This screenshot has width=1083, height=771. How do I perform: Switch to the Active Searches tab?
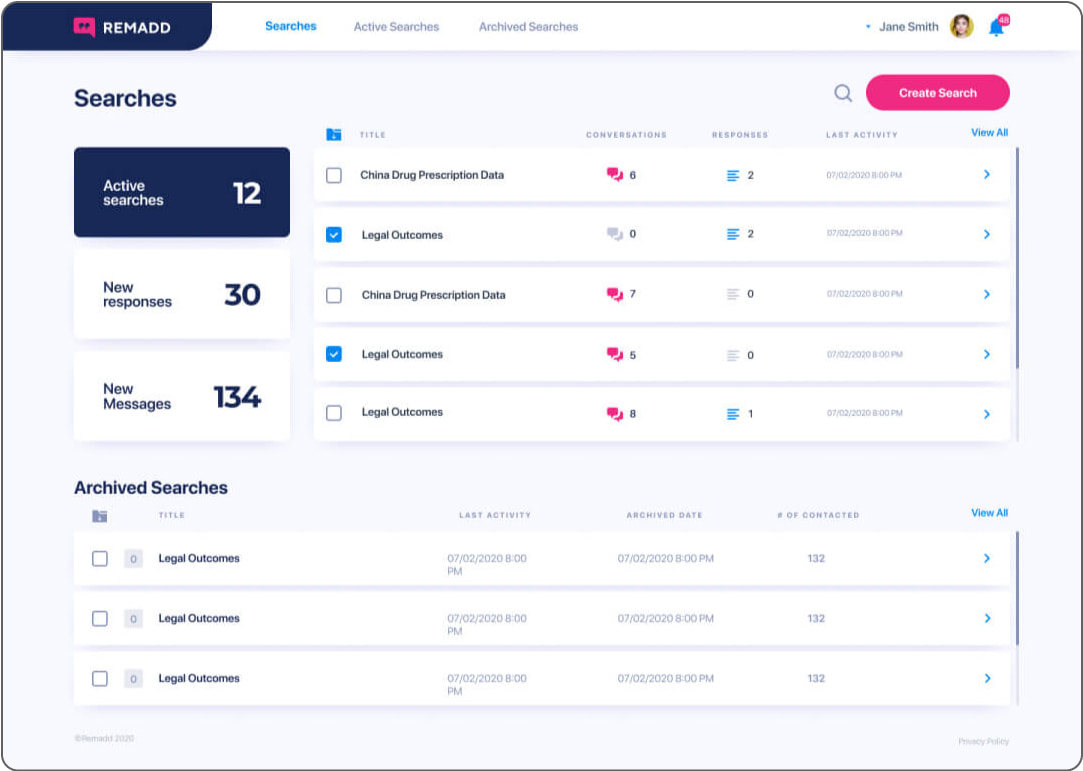click(396, 27)
